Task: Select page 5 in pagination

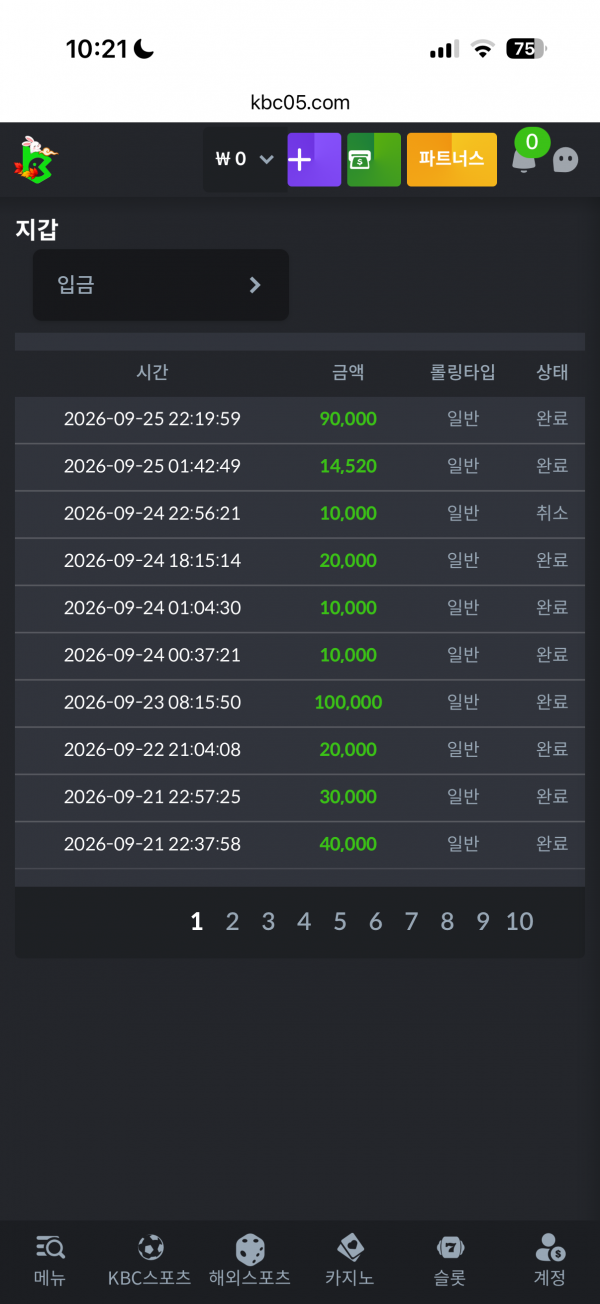Action: pos(340,922)
